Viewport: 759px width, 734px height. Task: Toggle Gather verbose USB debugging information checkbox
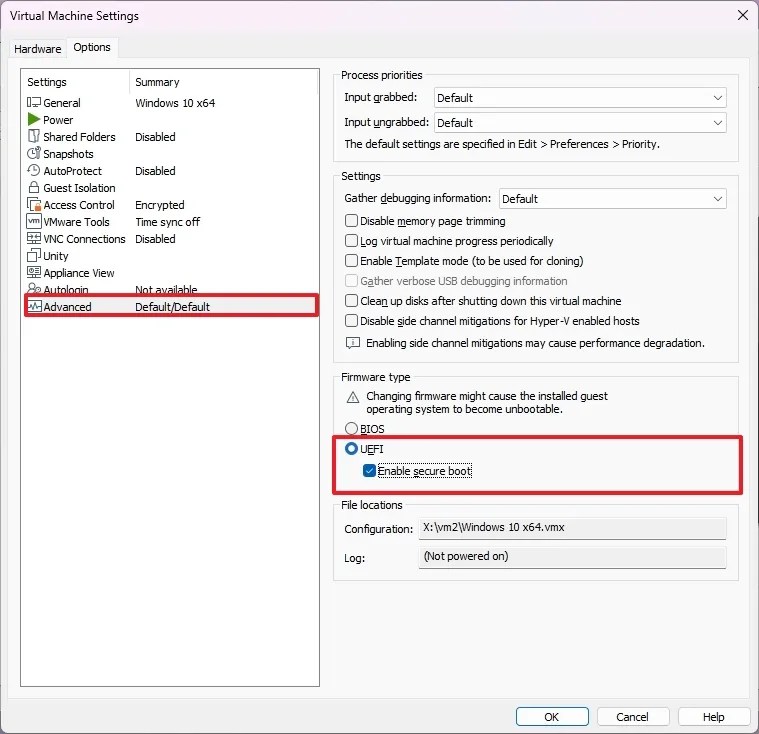(351, 281)
